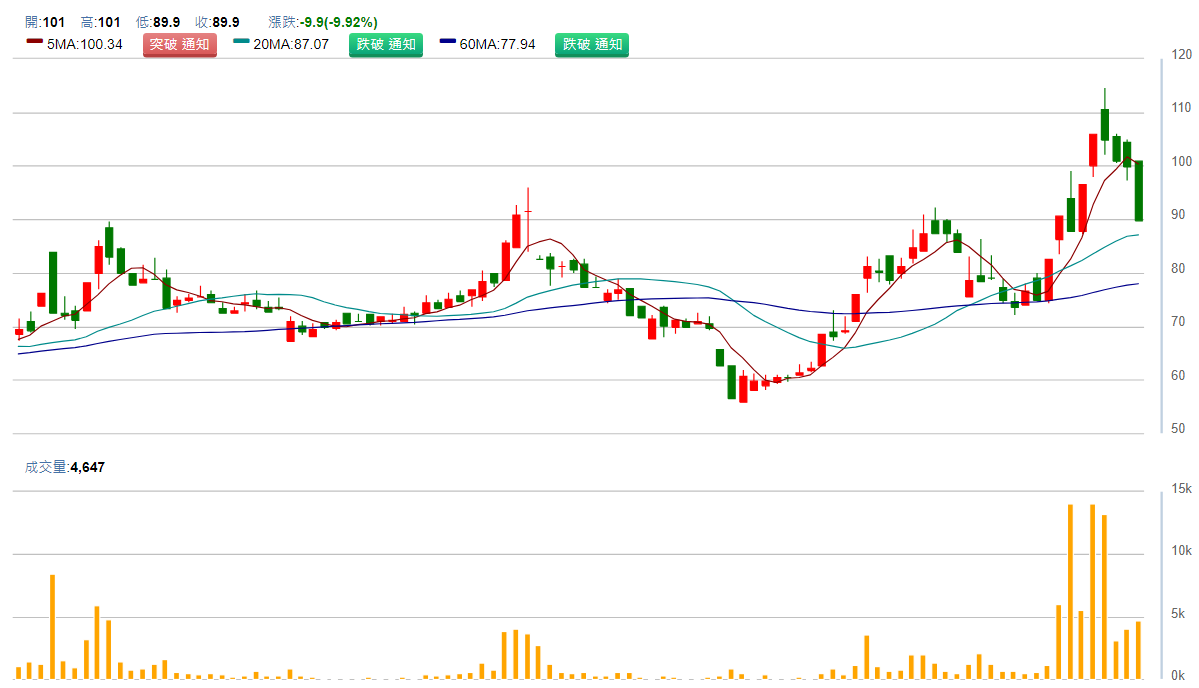This screenshot has width=1199, height=688.
Task: Click the last green candlestick on the right
Action: 1138,190
